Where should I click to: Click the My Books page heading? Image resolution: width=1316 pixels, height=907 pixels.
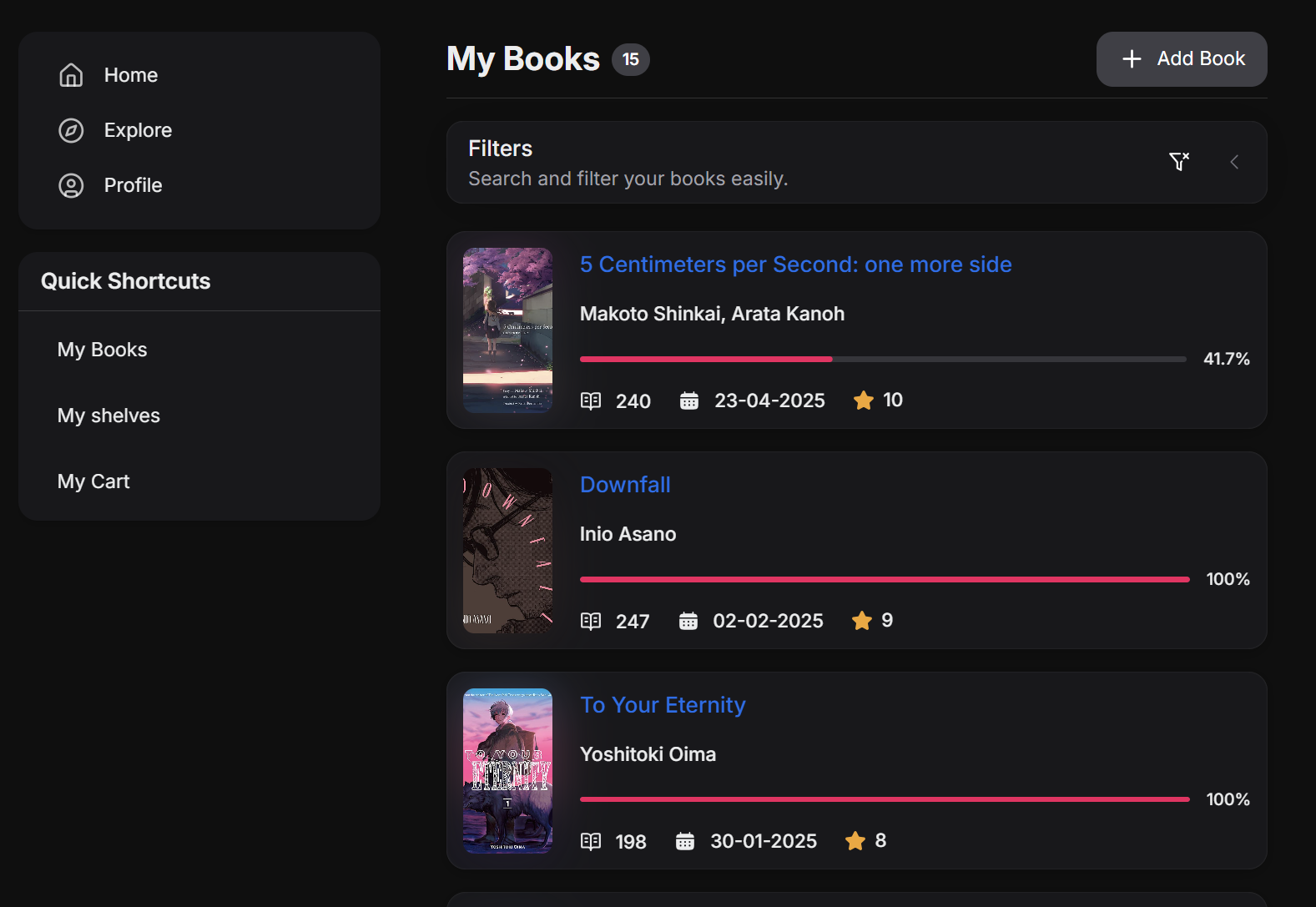pos(523,59)
